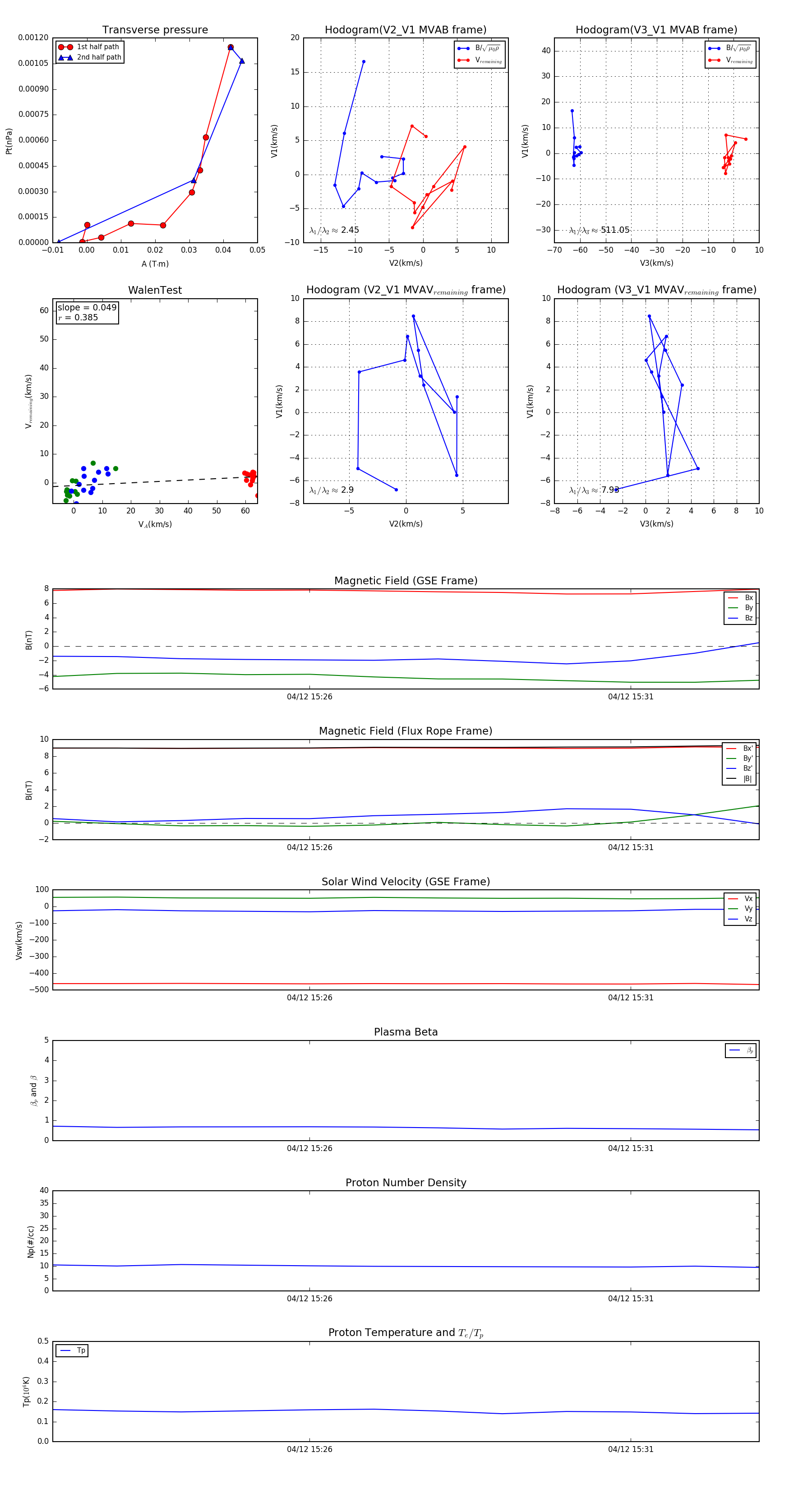Click 'Np(#/cc)' y-axis label
This screenshot has height=1489, width=812.
pyautogui.click(x=31, y=1242)
